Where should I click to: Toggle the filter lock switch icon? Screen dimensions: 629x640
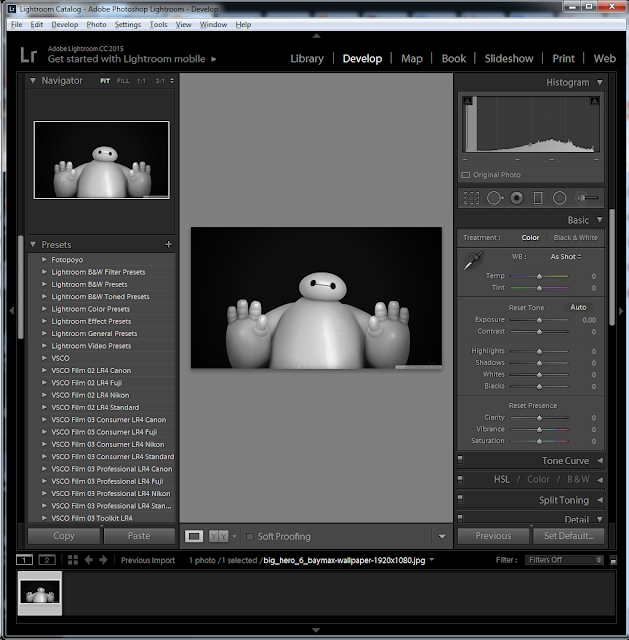613,560
